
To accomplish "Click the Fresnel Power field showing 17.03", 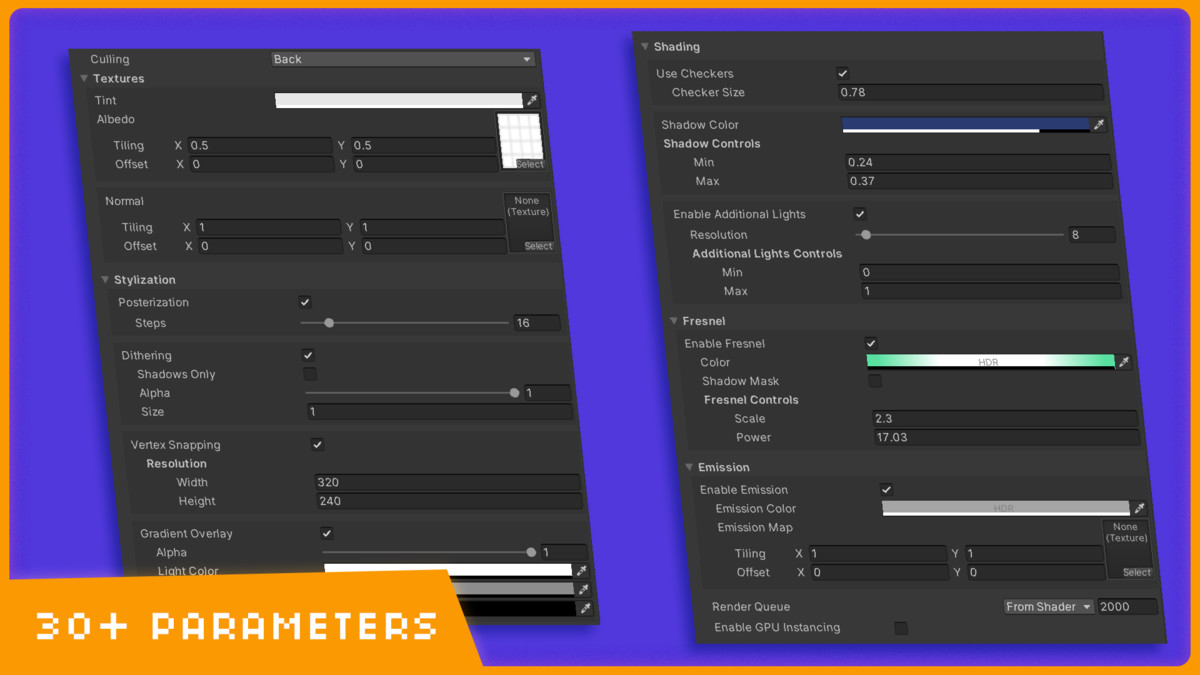I will (1007, 437).
